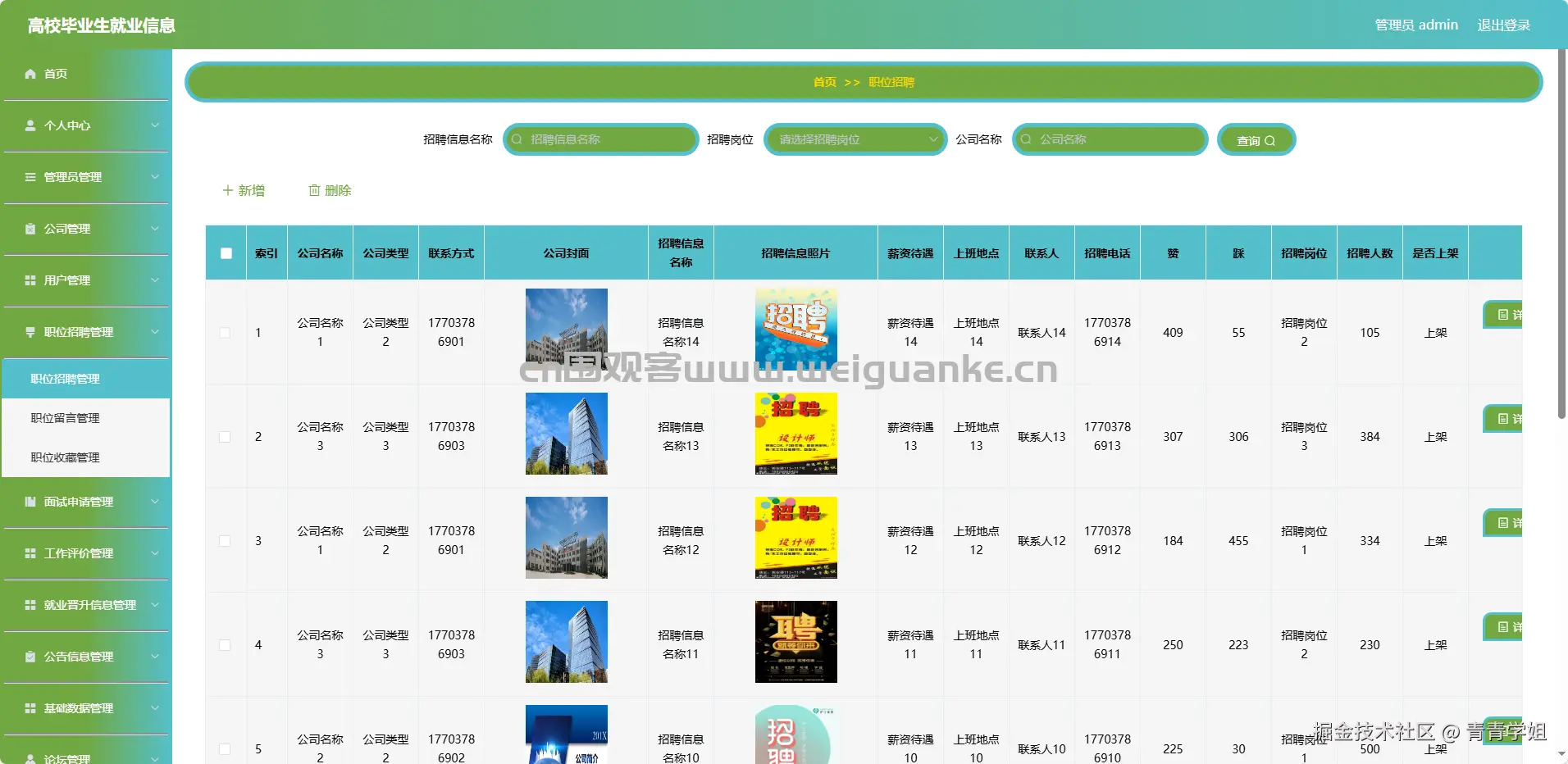Click the 用户管理 grid icon

pyautogui.click(x=30, y=280)
